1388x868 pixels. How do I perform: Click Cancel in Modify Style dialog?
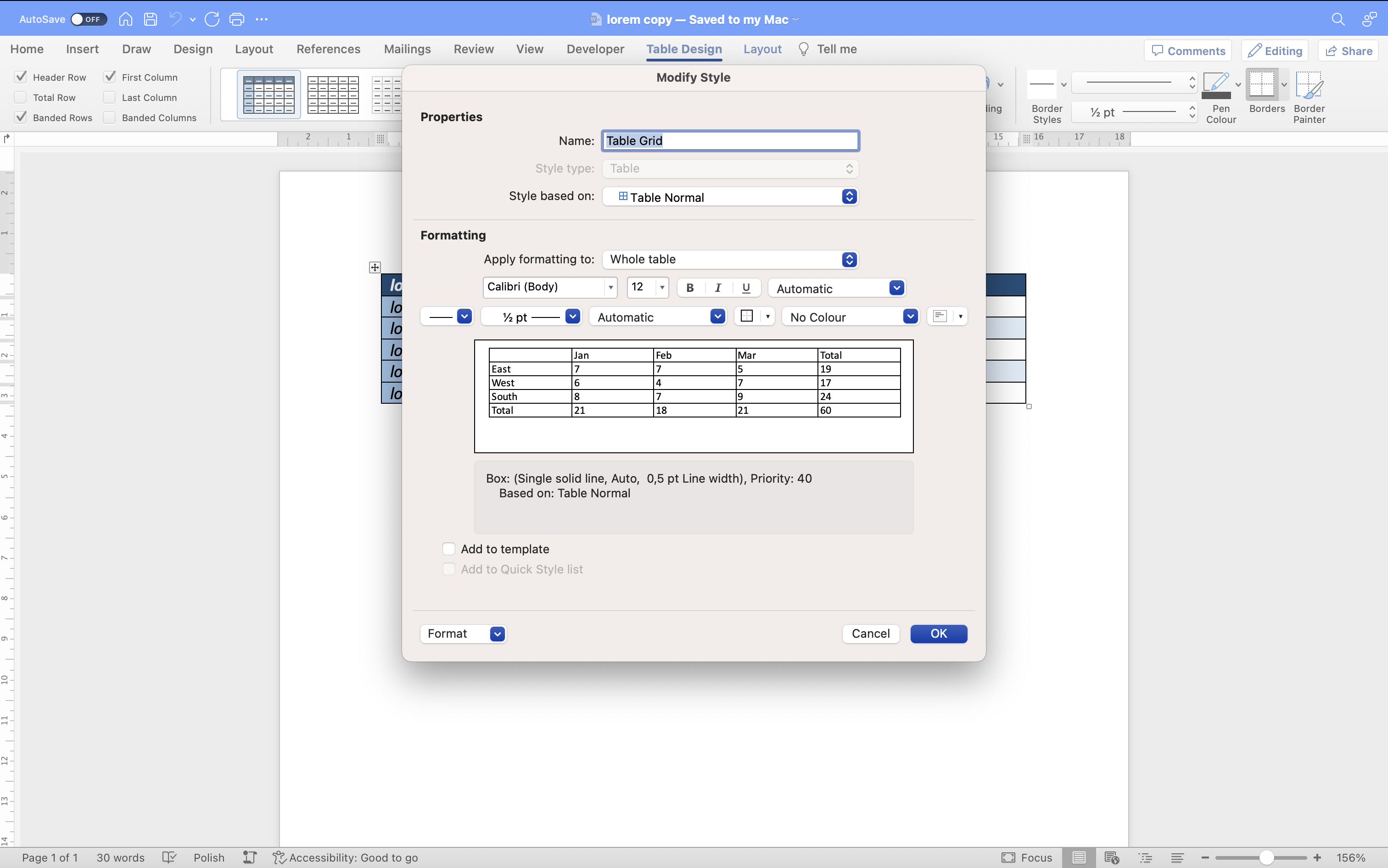[x=871, y=634]
